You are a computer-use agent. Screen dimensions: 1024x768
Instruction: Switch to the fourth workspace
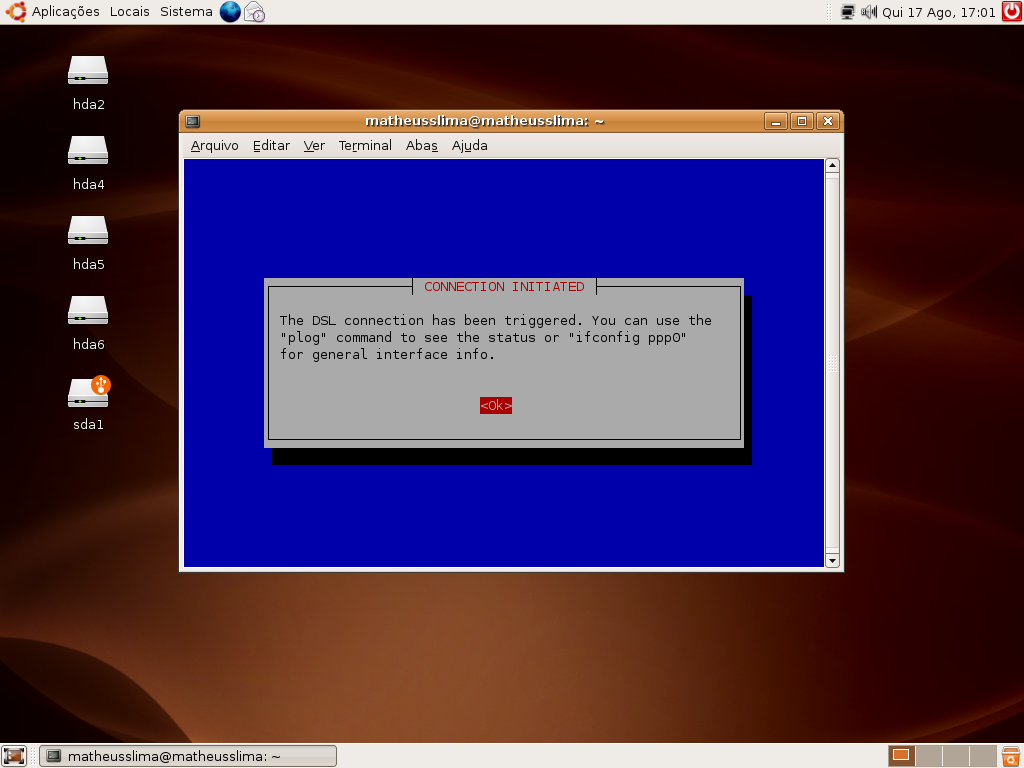click(982, 756)
